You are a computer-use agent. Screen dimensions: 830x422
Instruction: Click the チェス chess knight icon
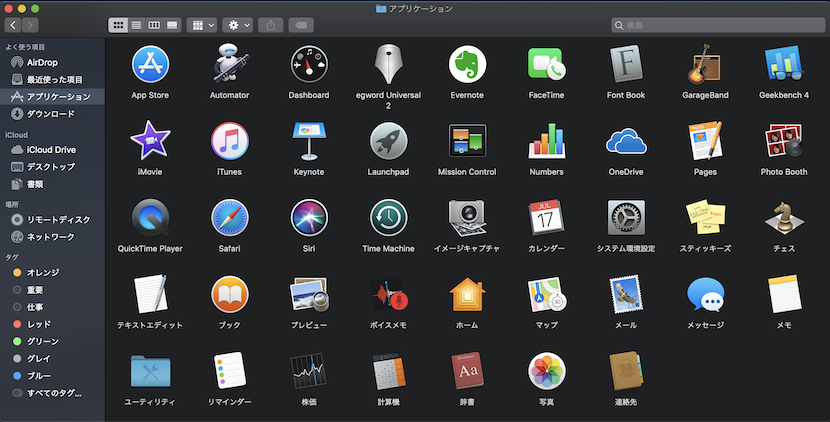click(784, 218)
